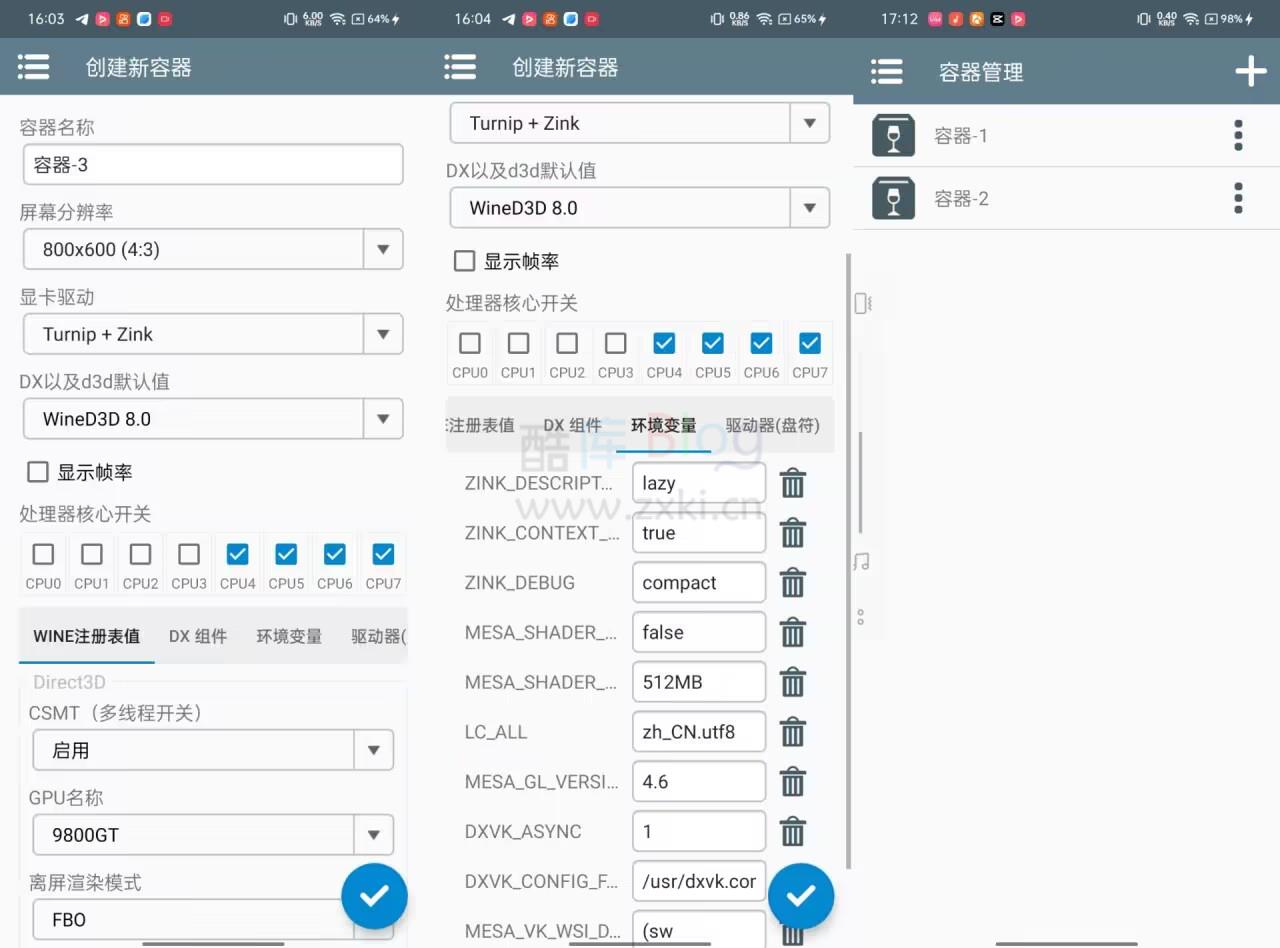Open the three-dot menu for 容器-1

pyautogui.click(x=1238, y=135)
